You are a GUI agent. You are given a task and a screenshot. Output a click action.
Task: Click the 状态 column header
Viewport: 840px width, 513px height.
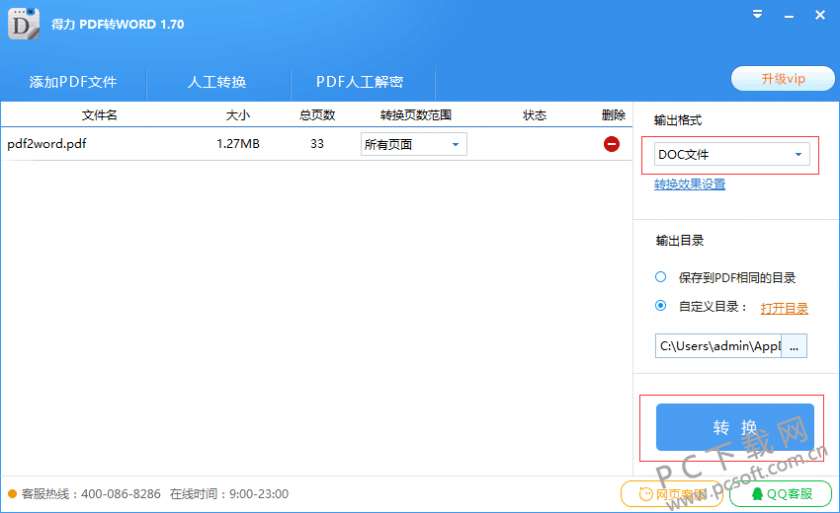pos(535,115)
